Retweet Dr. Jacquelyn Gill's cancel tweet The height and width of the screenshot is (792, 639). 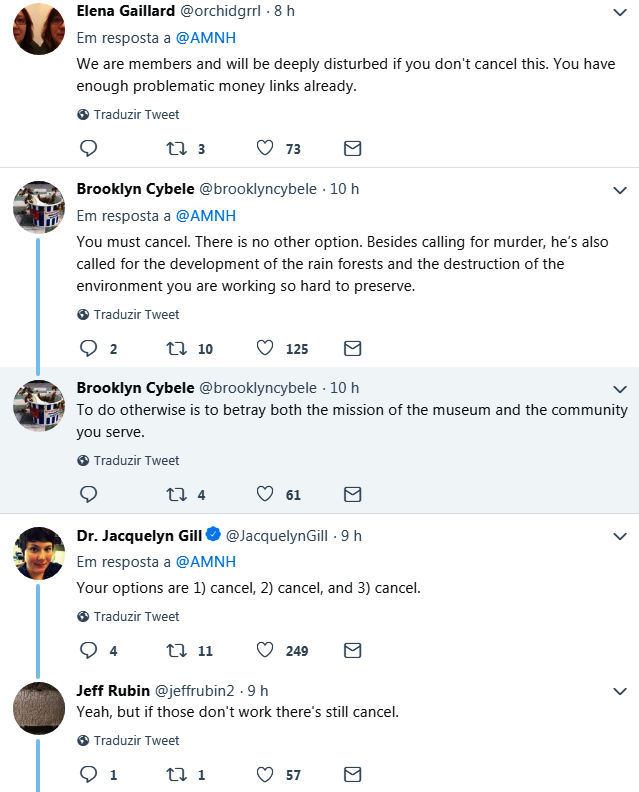[x=176, y=650]
